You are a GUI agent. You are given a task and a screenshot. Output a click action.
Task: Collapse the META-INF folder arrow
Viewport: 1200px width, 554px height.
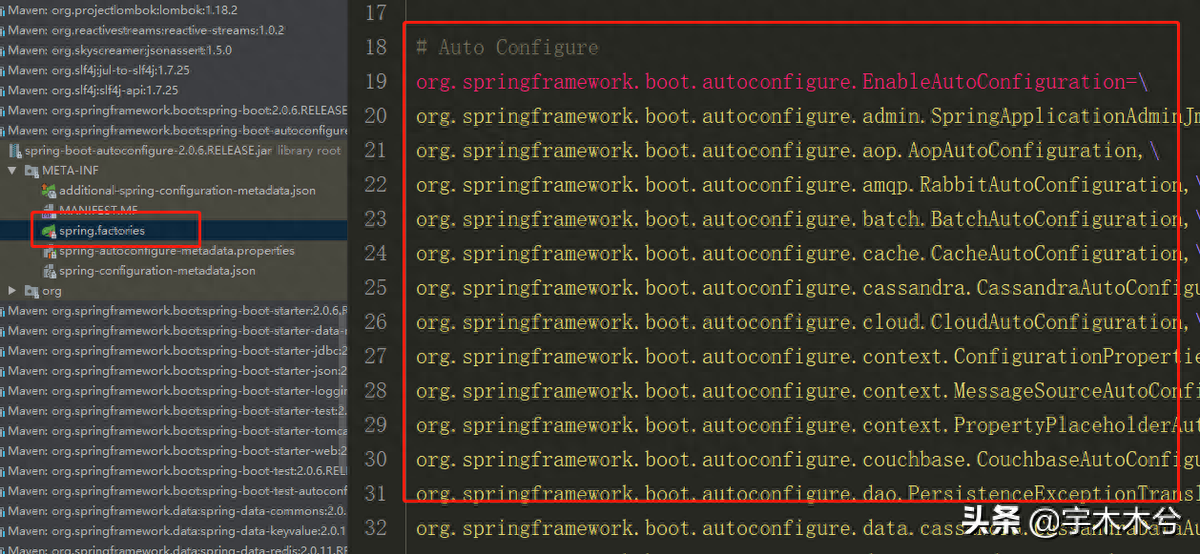[12, 171]
